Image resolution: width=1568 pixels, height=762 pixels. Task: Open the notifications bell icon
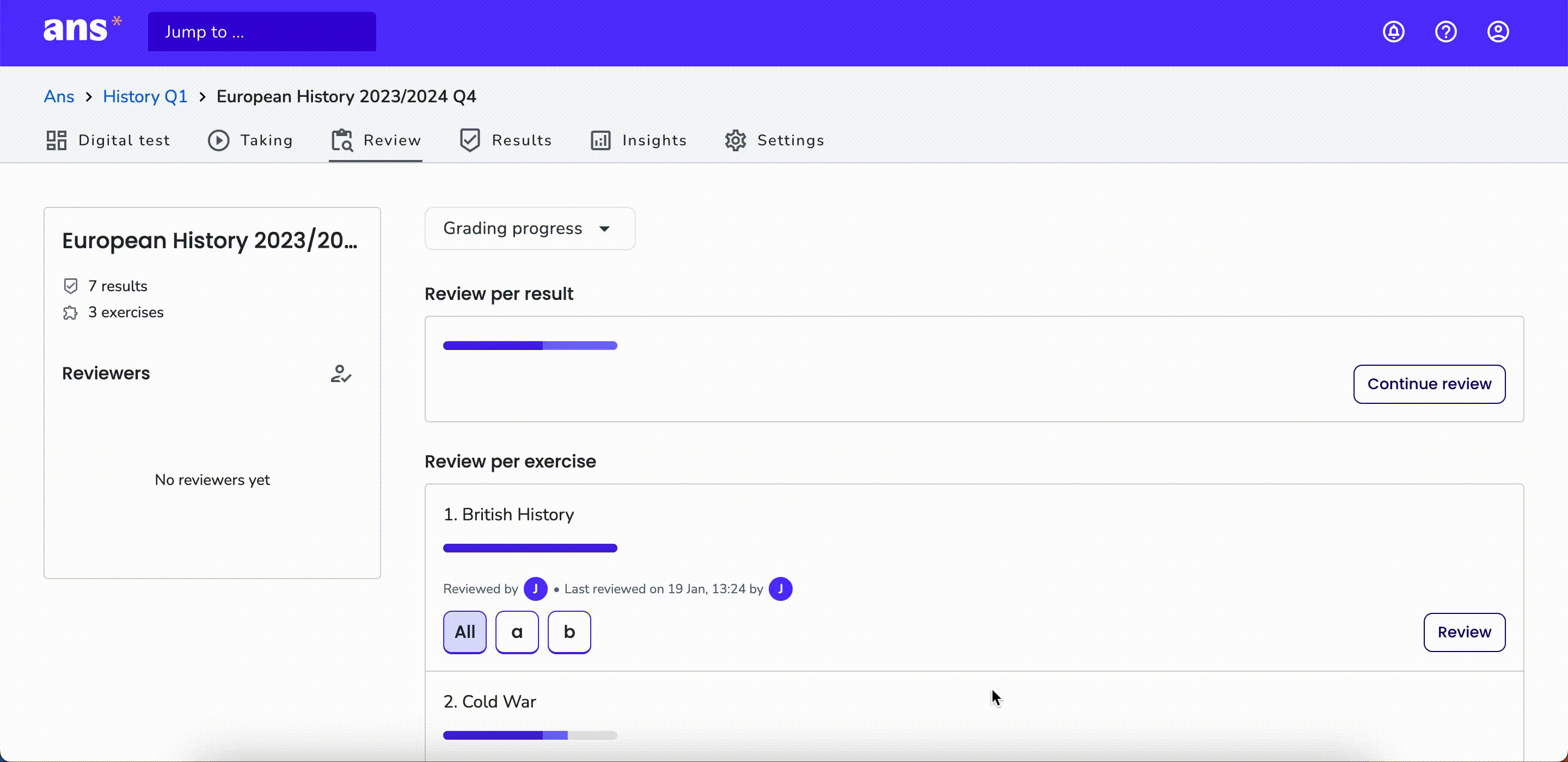[1393, 32]
